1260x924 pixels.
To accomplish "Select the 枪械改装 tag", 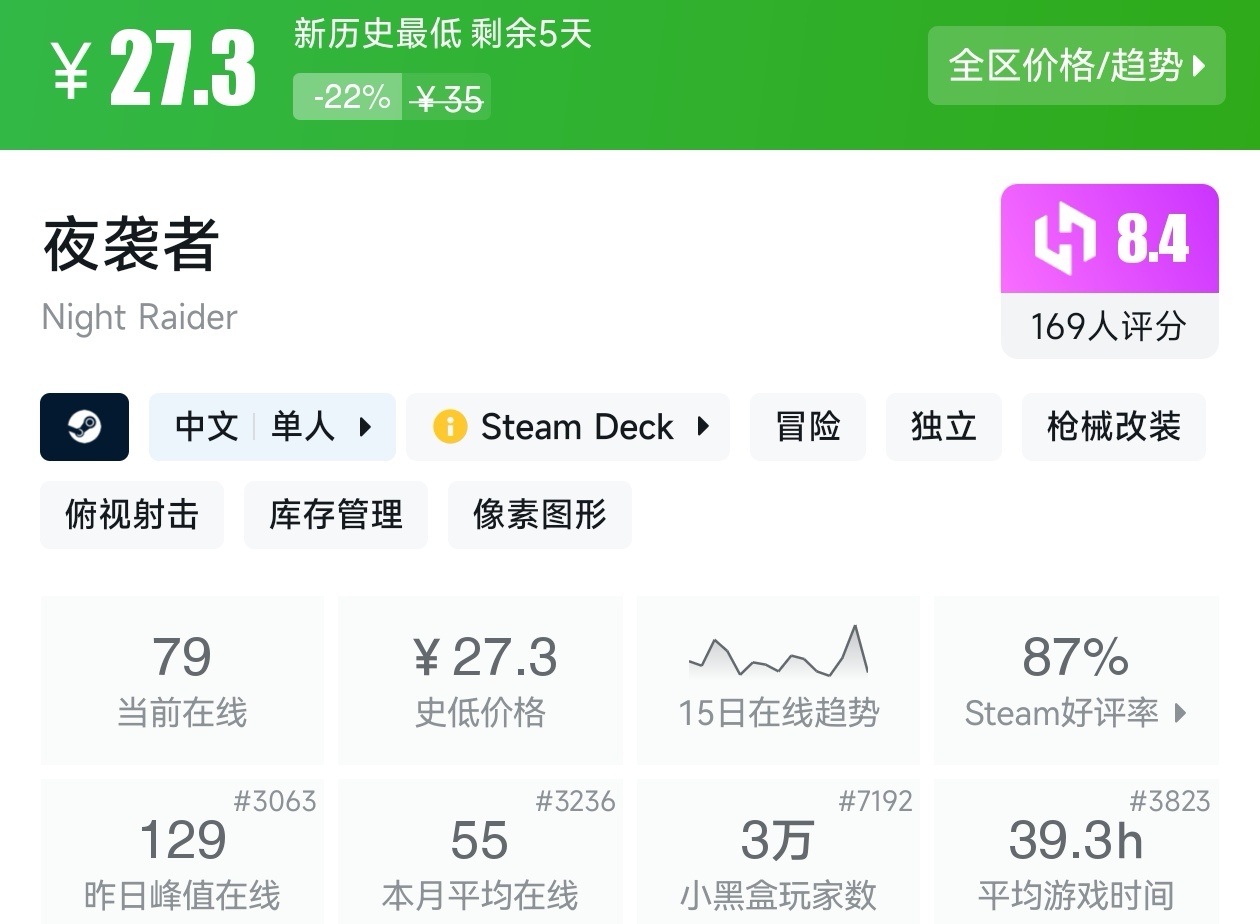I will pyautogui.click(x=1113, y=427).
